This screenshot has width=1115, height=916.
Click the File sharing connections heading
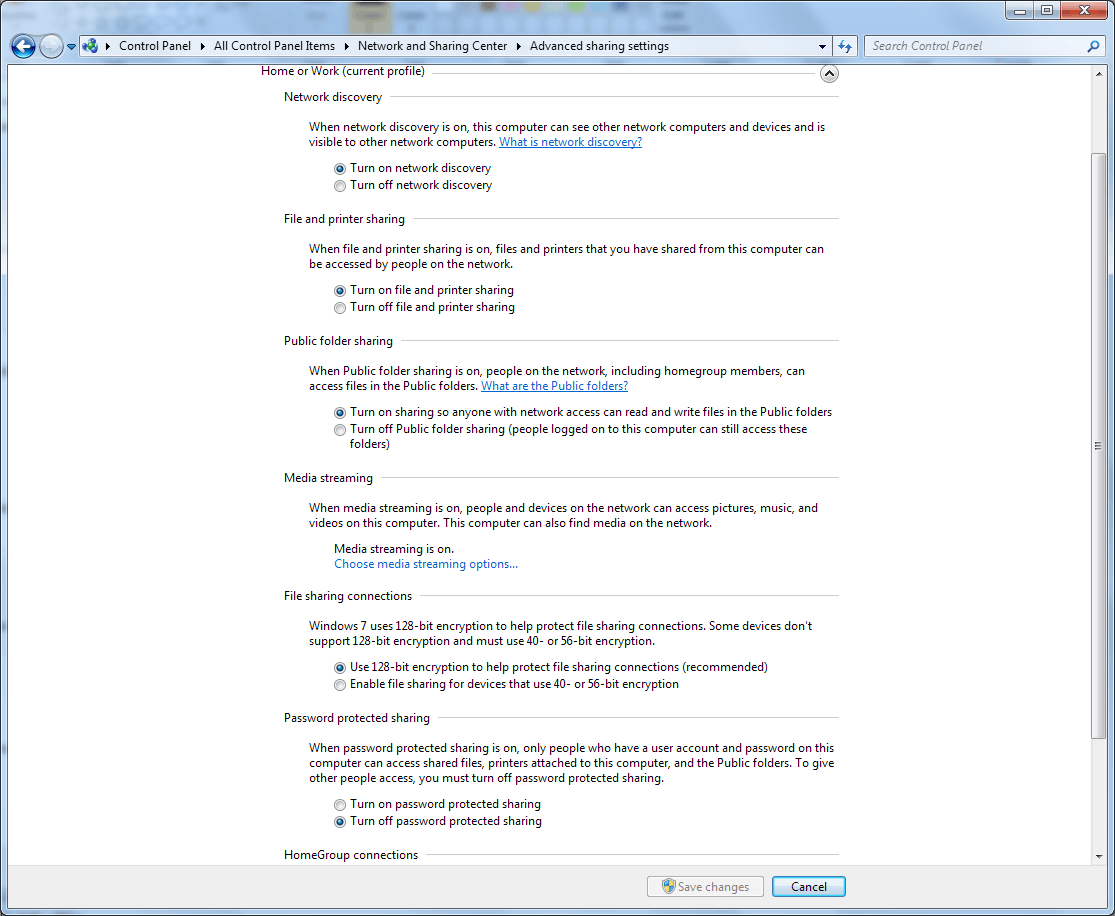pos(348,596)
